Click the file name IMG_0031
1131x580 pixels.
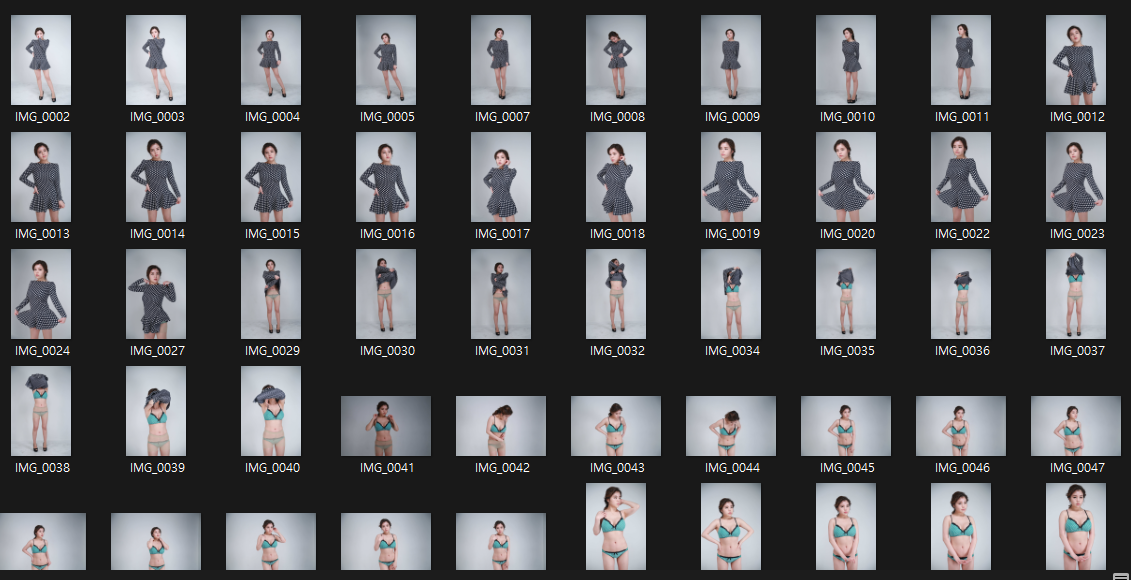click(502, 351)
